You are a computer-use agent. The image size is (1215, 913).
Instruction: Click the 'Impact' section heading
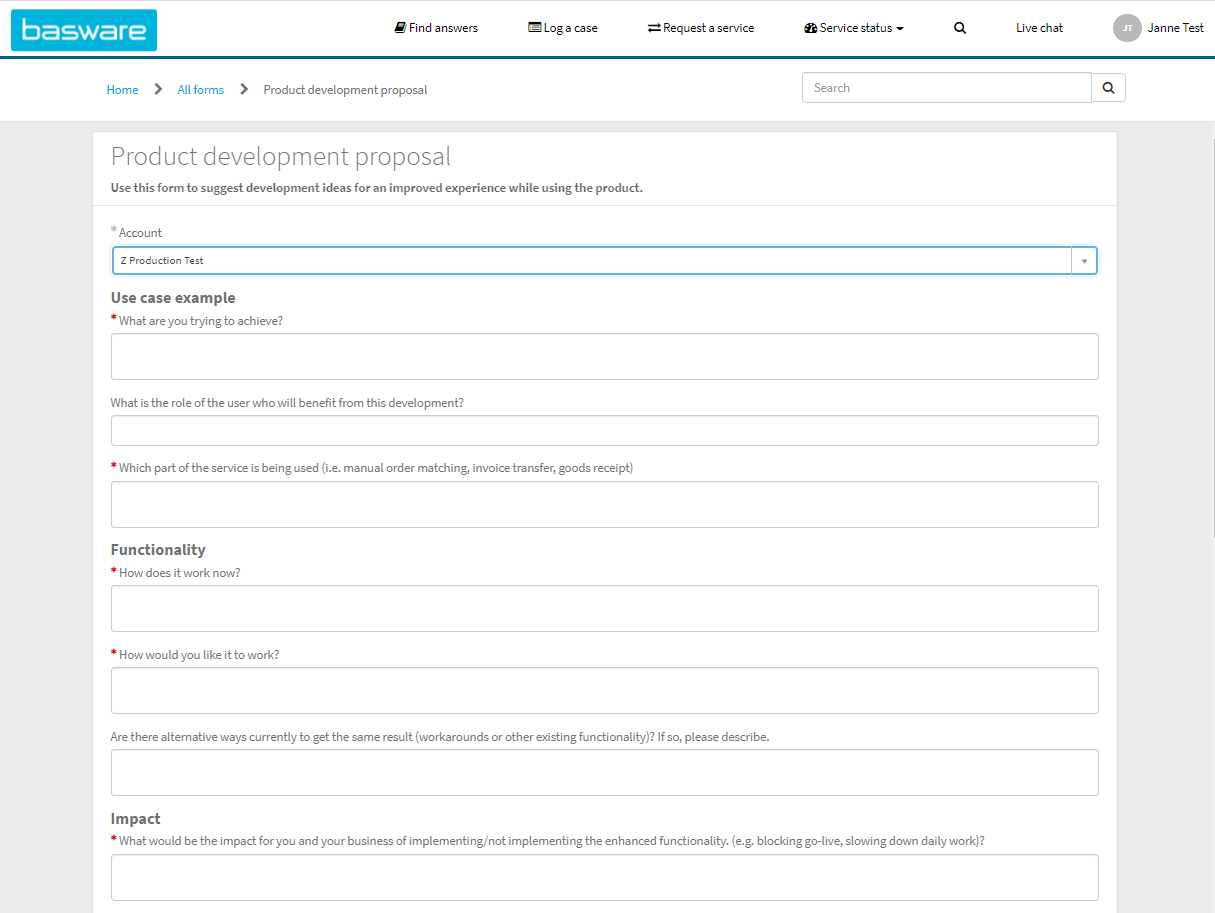coord(136,819)
